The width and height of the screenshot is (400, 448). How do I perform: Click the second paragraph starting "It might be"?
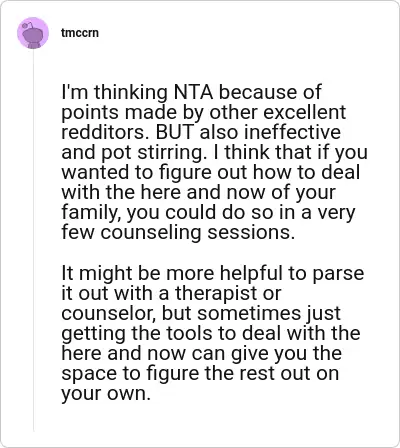pos(212,333)
